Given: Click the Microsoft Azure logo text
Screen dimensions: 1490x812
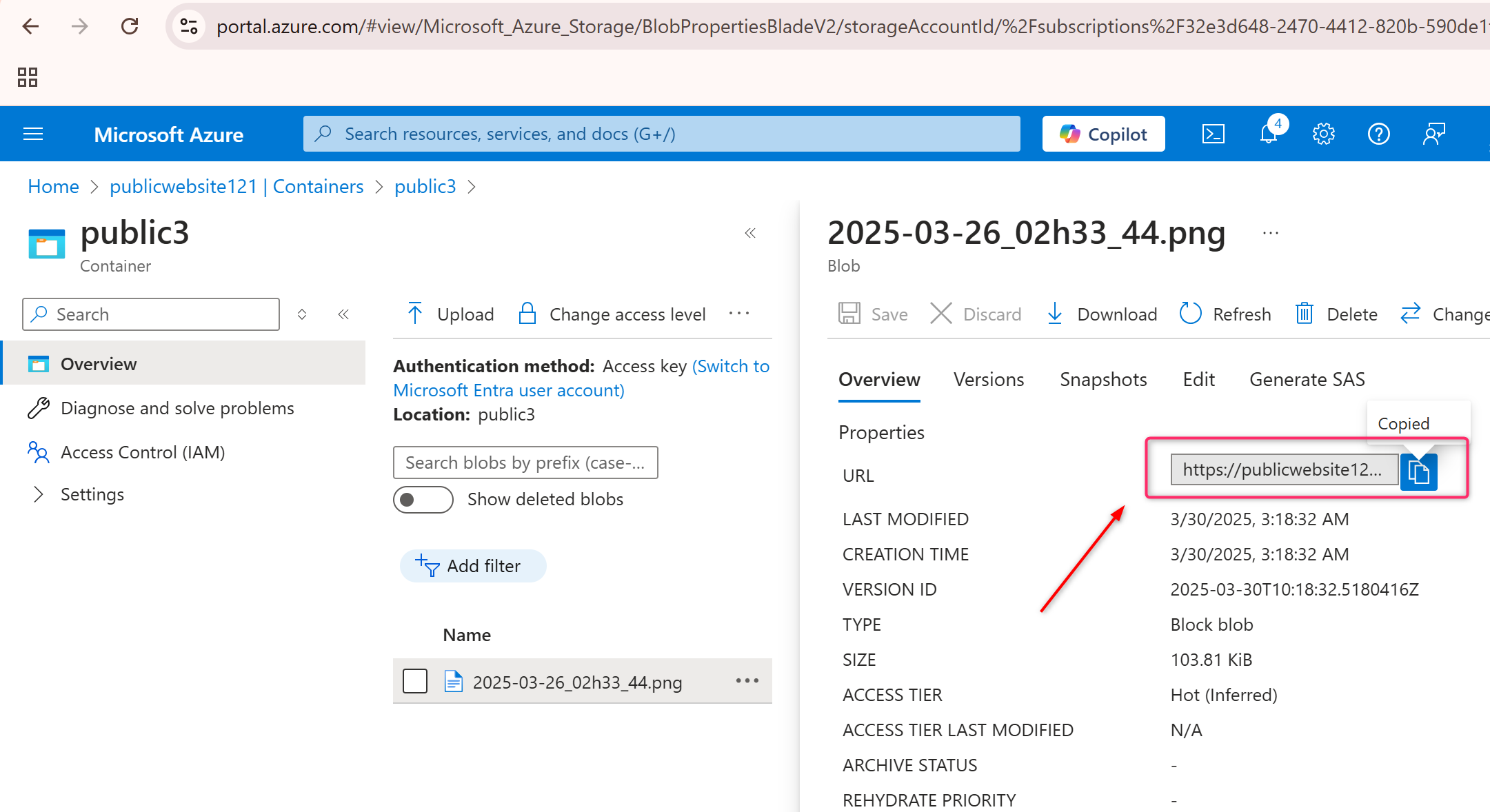Looking at the screenshot, I should point(168,134).
